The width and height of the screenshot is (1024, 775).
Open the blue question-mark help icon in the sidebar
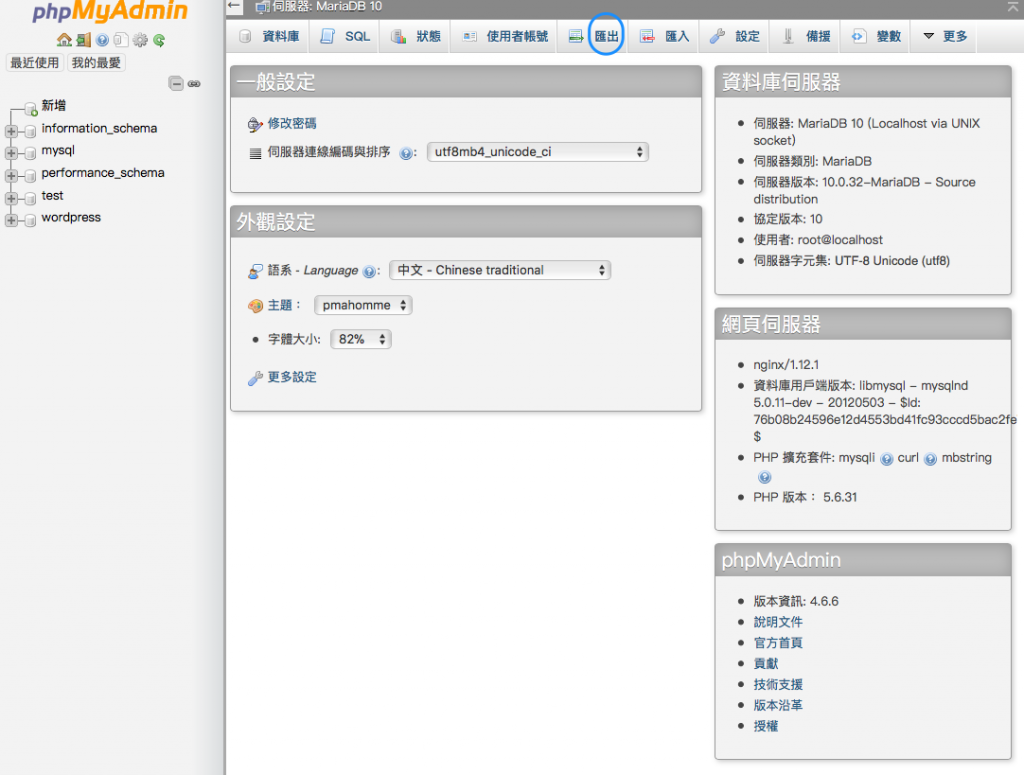click(x=103, y=40)
